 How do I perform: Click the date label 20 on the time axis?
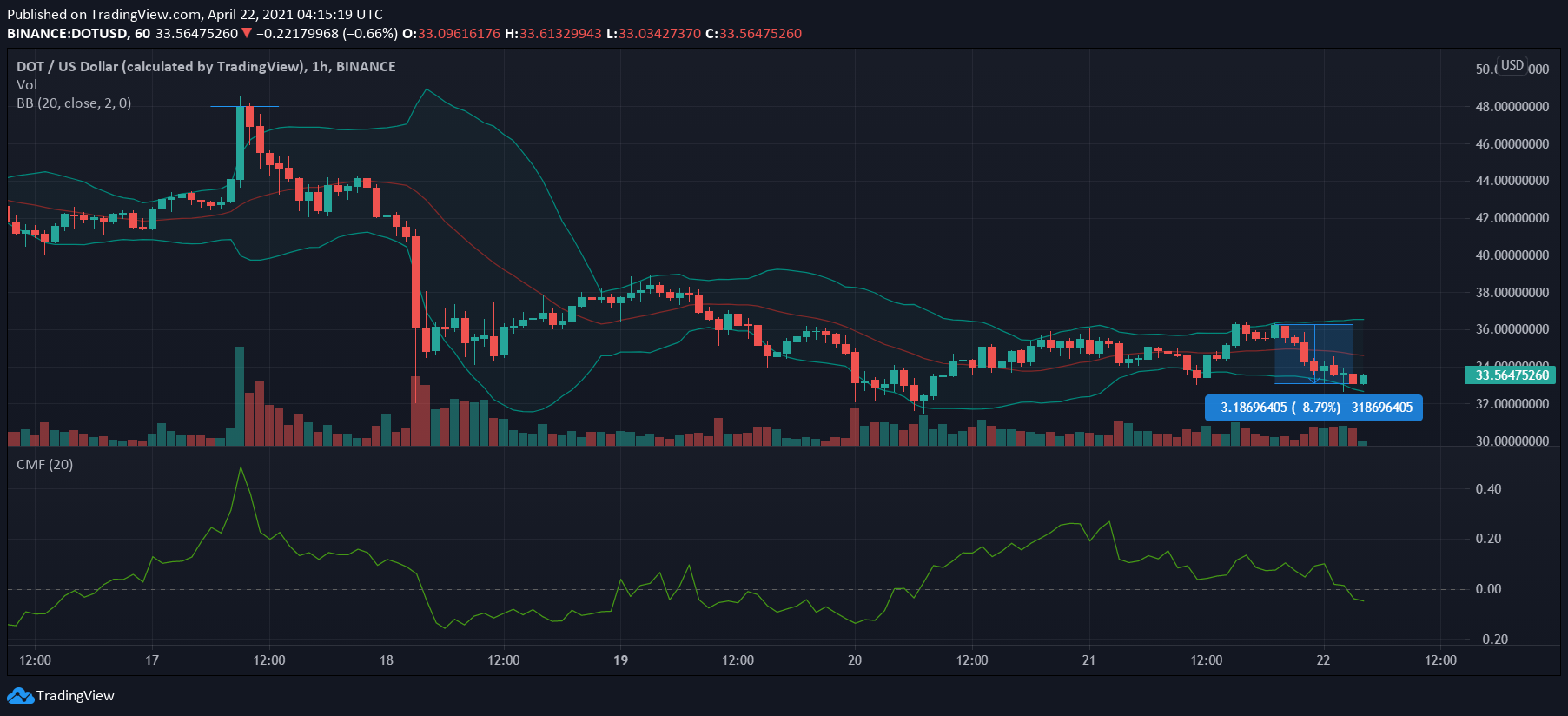pyautogui.click(x=855, y=660)
